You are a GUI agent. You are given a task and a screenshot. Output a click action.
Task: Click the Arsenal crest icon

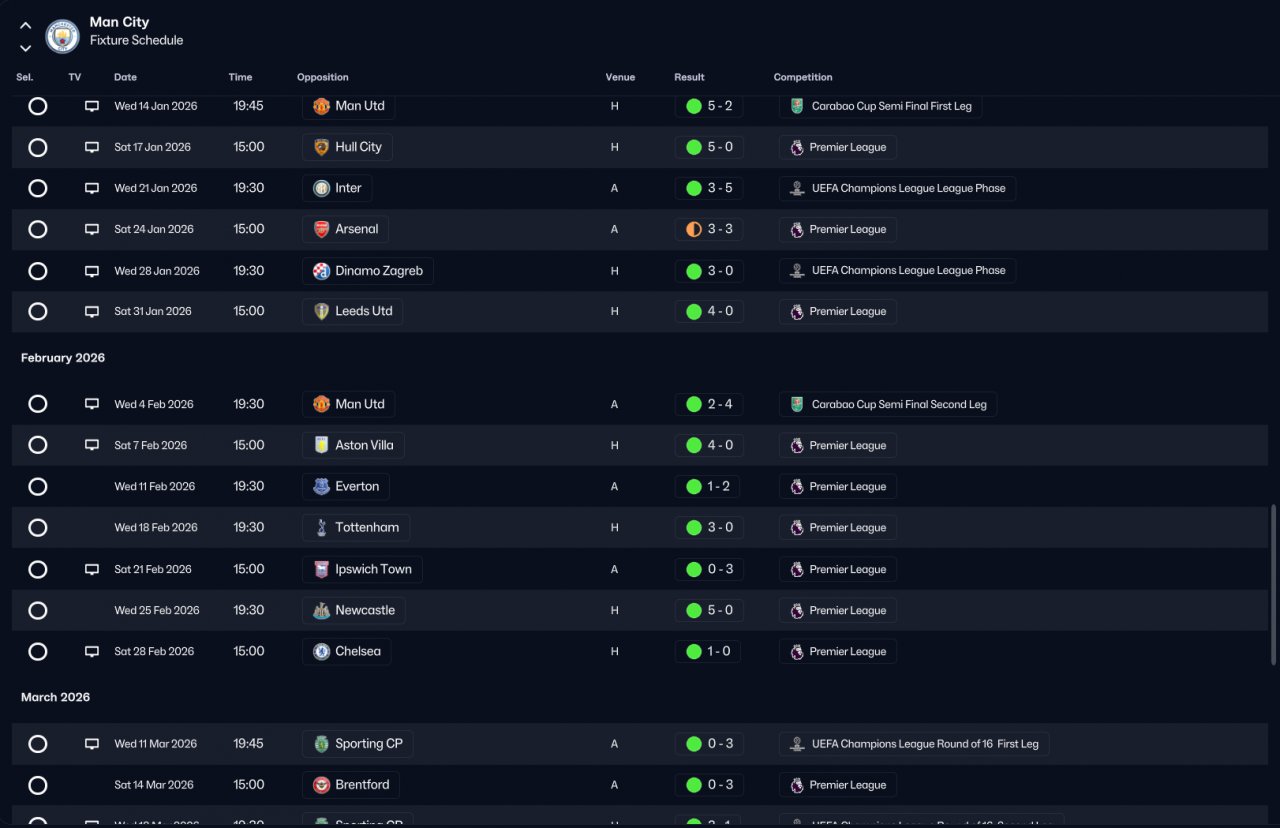coord(321,229)
